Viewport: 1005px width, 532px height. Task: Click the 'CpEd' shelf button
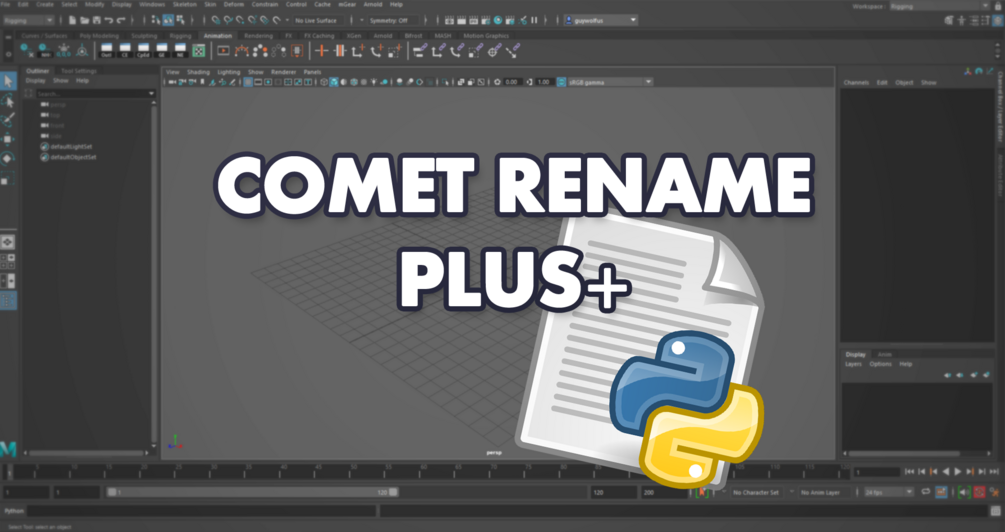tap(144, 51)
